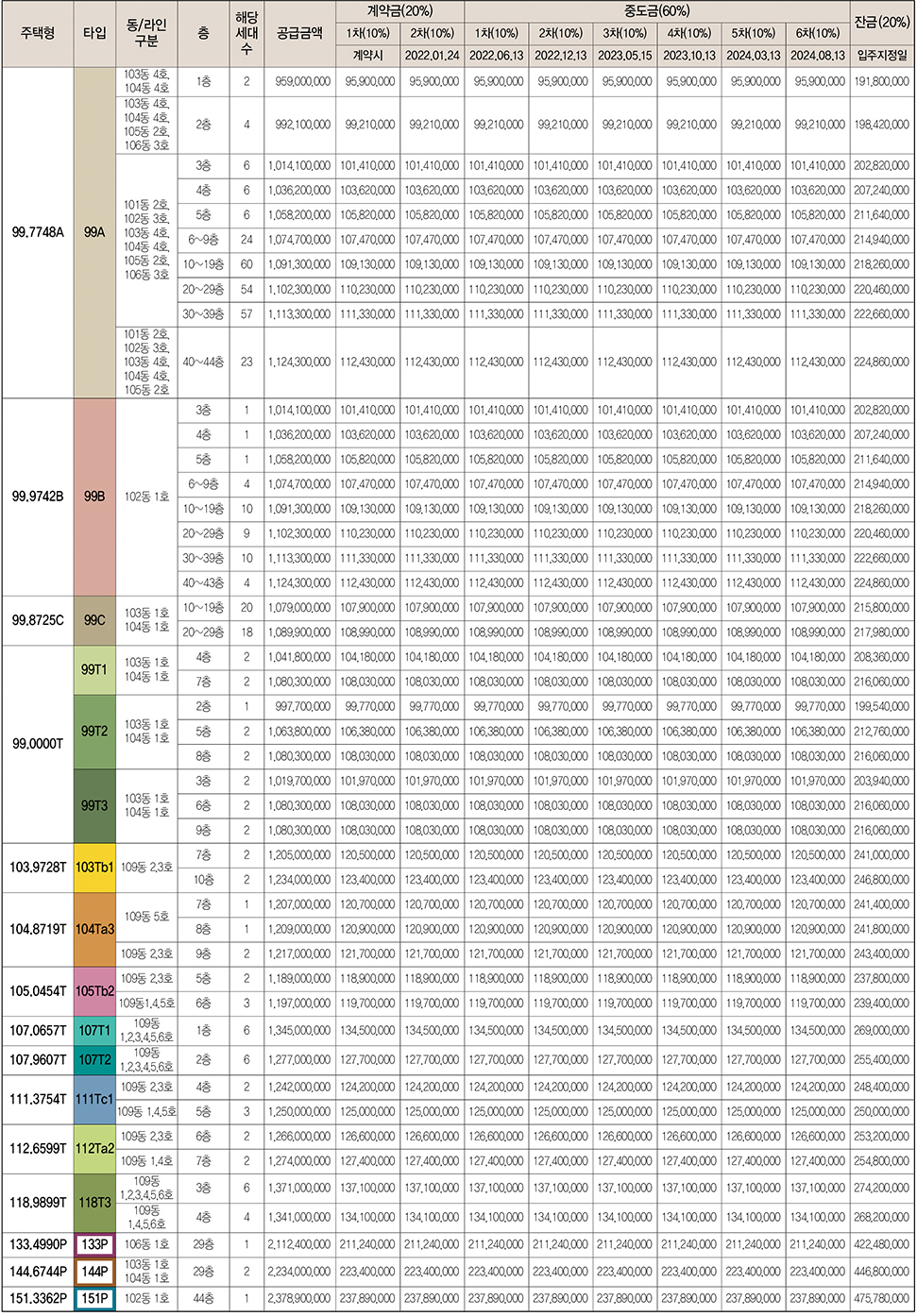This screenshot has height=1316, width=917.
Task: Click the 151.3362P housing type cell
Action: point(38,1299)
